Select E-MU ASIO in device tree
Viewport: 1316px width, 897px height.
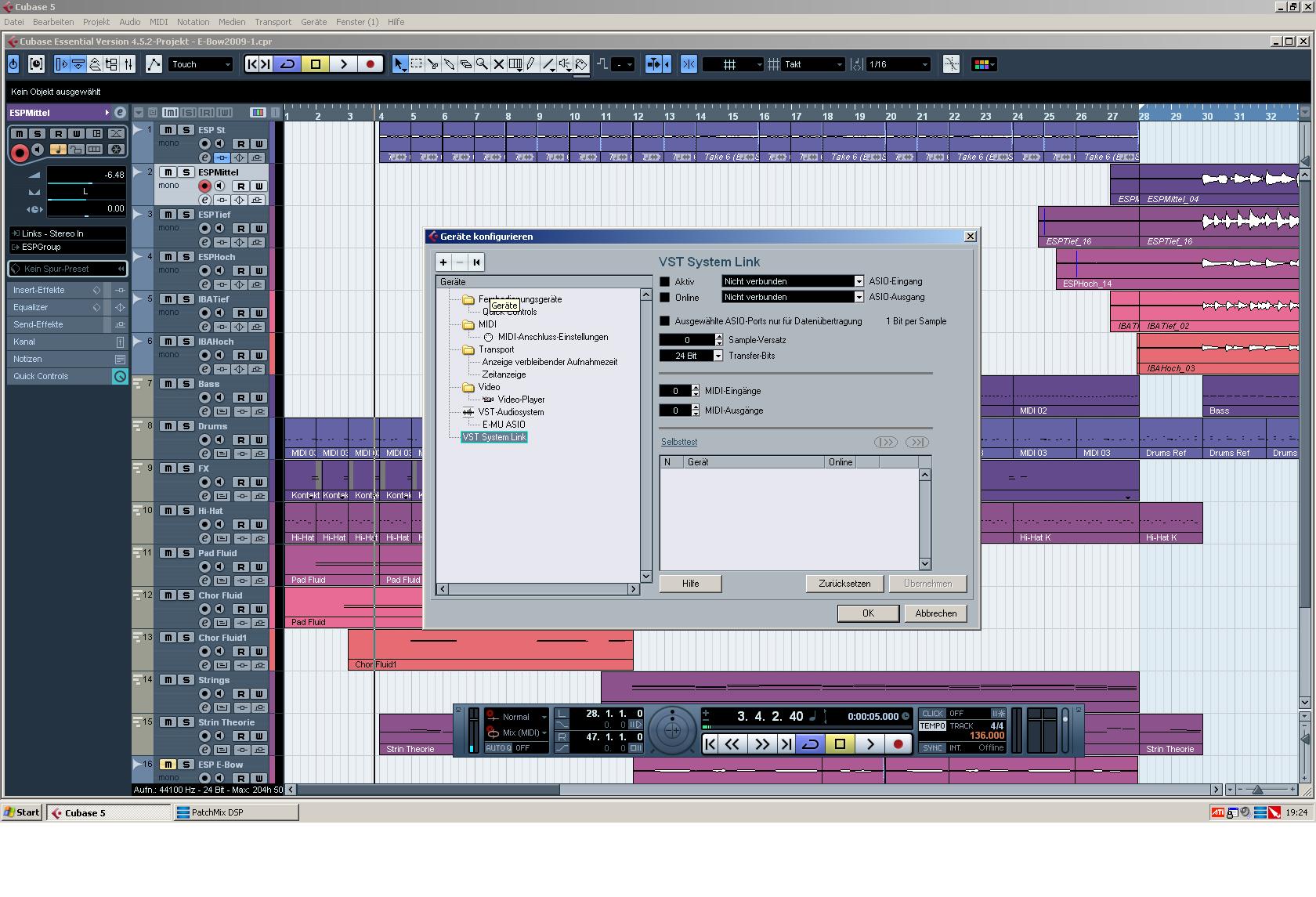(504, 425)
